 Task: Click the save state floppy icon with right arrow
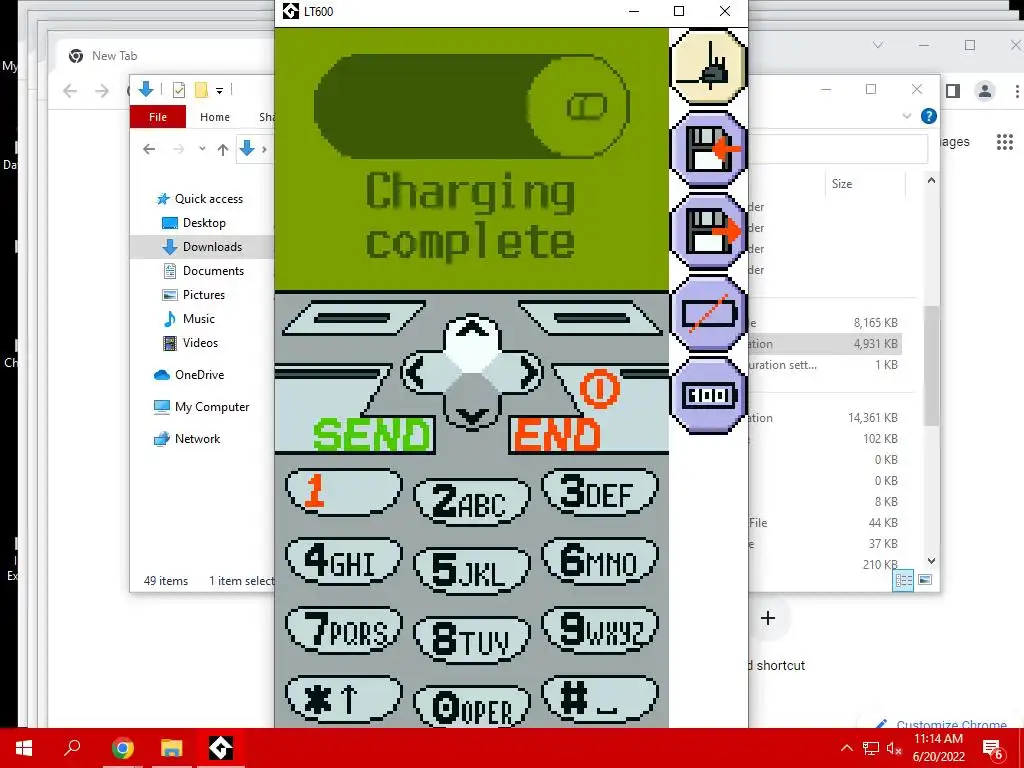709,231
